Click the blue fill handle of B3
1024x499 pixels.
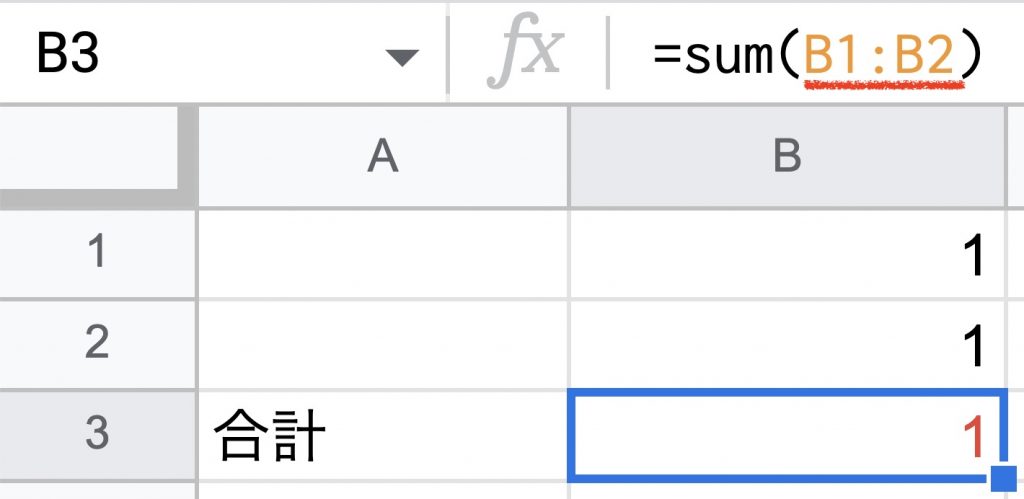[1001, 478]
